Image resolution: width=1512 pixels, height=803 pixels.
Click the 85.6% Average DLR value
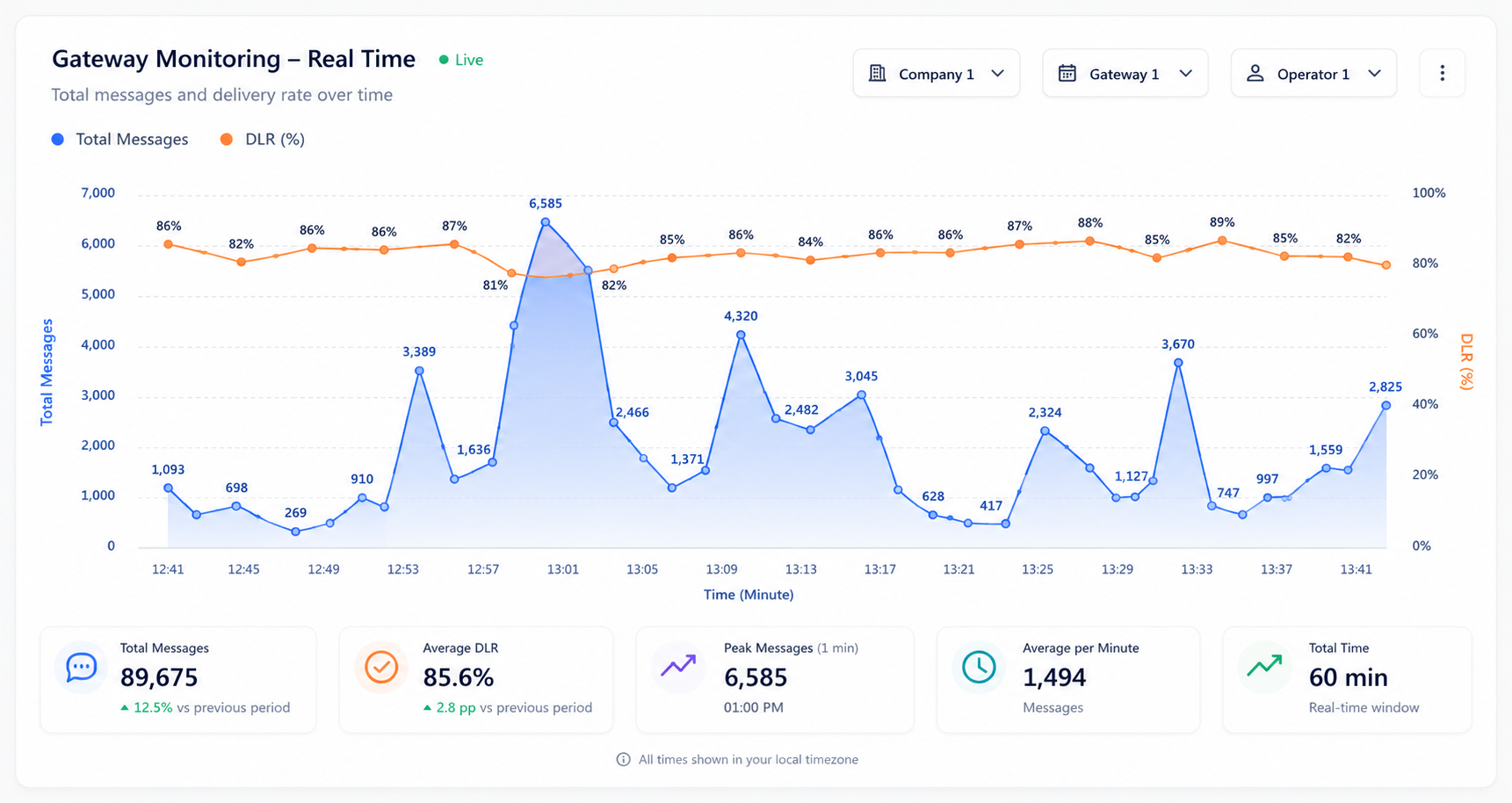click(x=459, y=677)
